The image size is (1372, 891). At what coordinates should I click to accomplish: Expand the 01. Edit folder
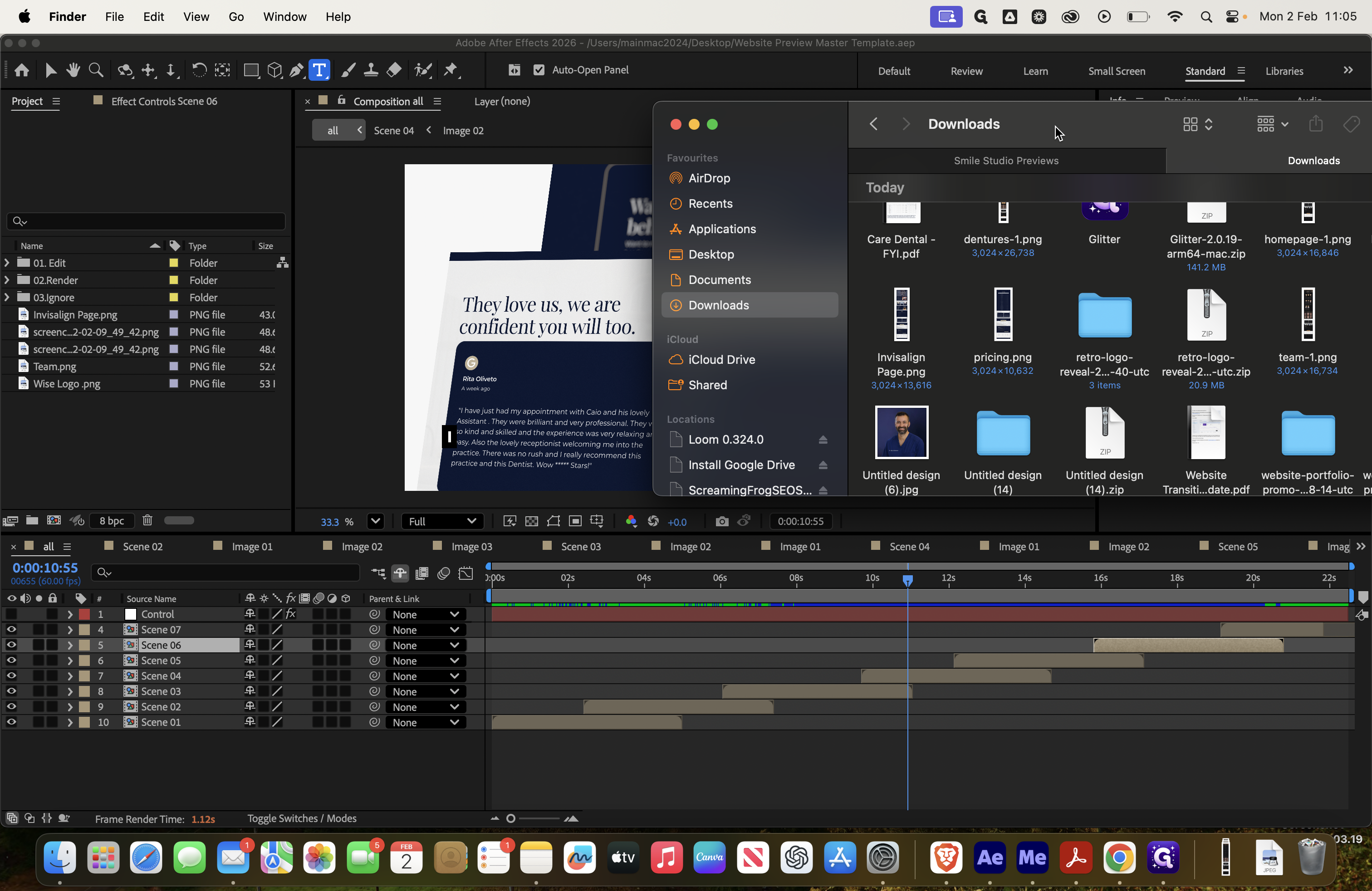pyautogui.click(x=7, y=263)
